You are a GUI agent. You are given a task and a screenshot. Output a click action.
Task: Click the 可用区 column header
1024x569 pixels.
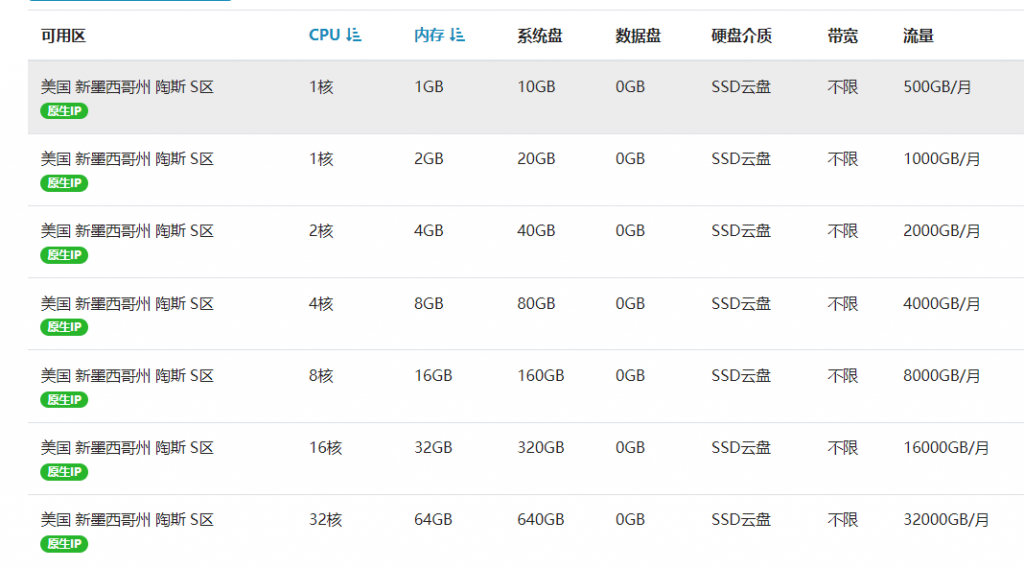click(63, 36)
